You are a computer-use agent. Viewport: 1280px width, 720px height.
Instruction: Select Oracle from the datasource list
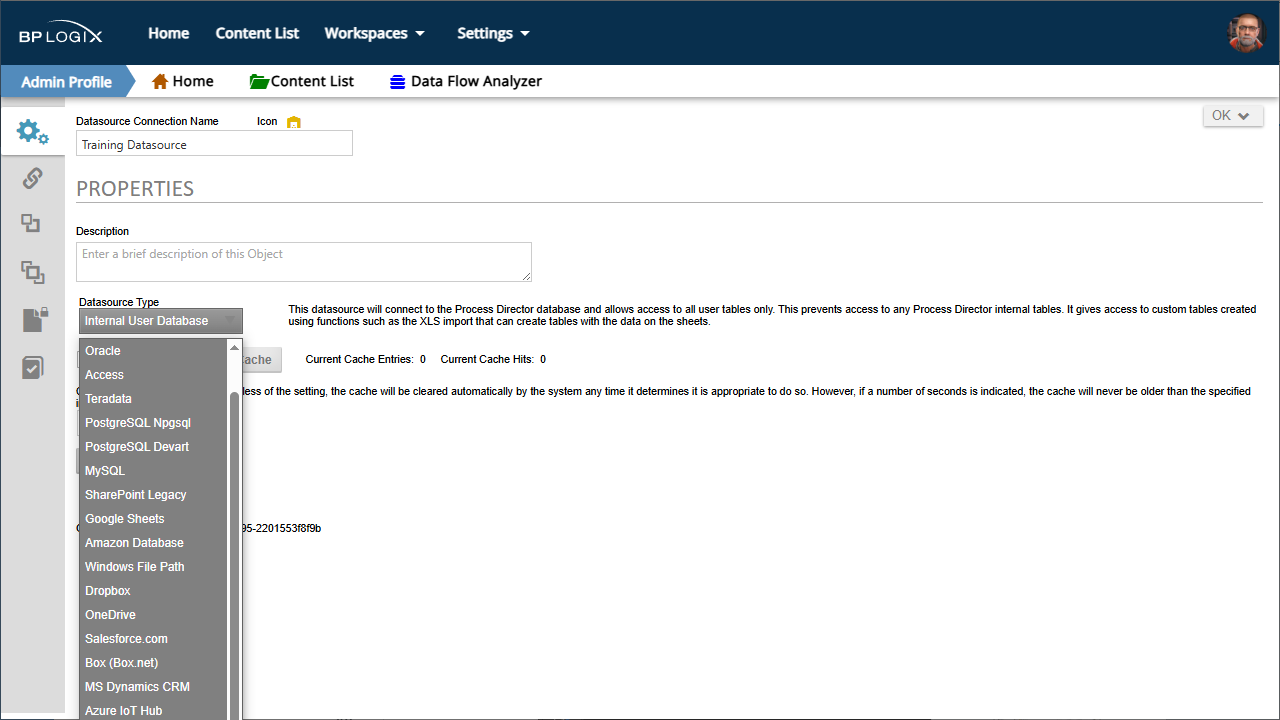pos(154,351)
